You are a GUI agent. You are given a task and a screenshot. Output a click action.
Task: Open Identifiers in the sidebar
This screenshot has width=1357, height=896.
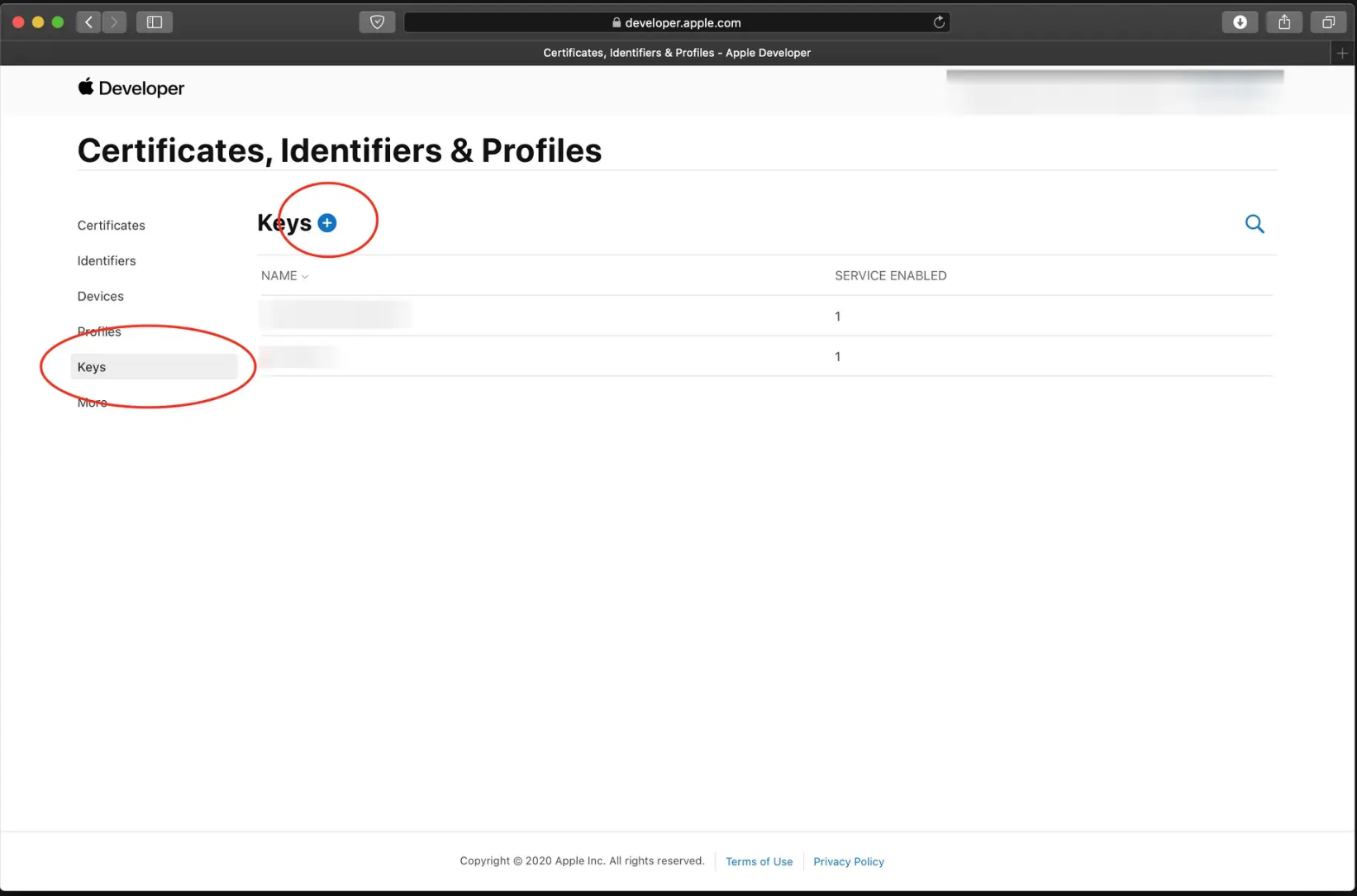pyautogui.click(x=107, y=260)
